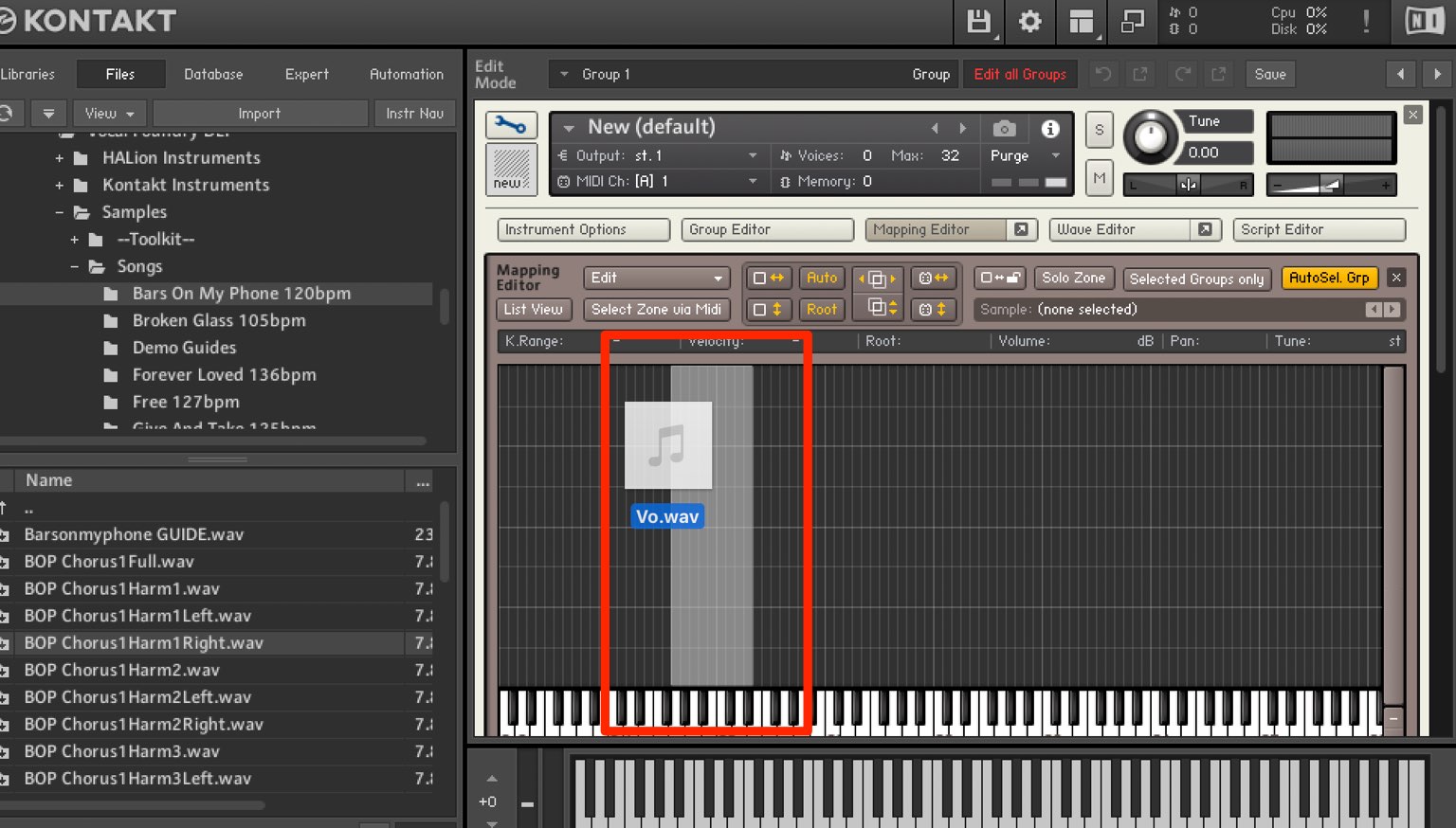Viewport: 1456px width, 828px height.
Task: Click the horizontal zone-stretch icon next to Auto
Action: (769, 278)
